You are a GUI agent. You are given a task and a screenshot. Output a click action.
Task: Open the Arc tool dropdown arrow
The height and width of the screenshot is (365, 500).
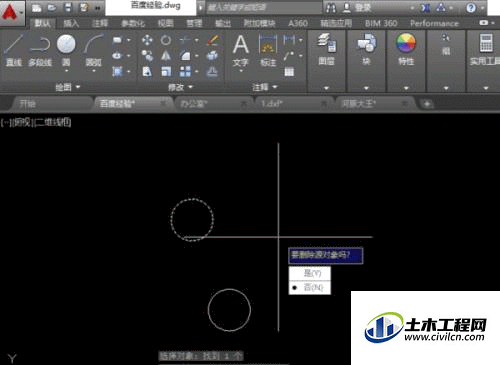[x=94, y=71]
